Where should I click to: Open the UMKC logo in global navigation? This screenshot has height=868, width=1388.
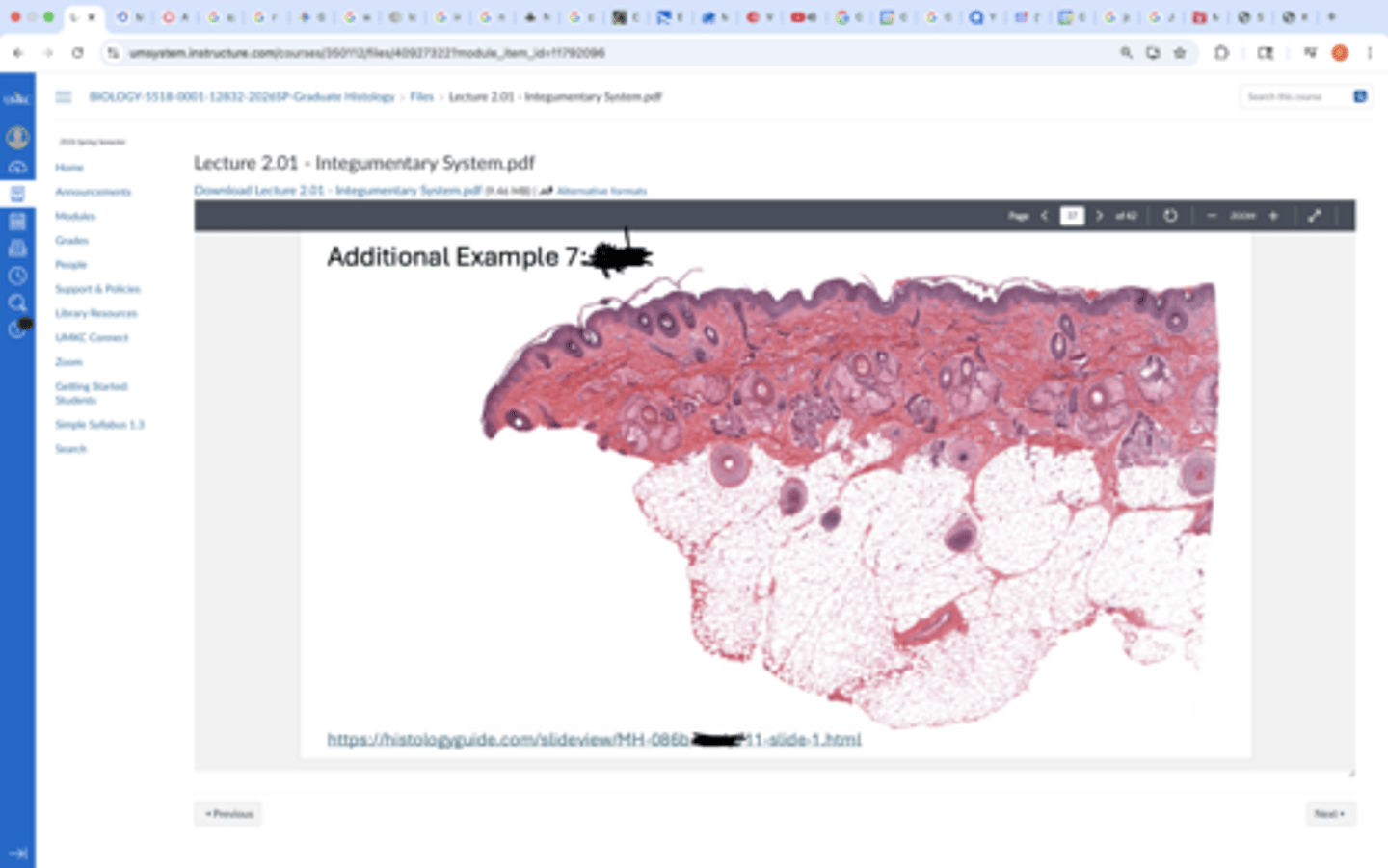[x=17, y=98]
